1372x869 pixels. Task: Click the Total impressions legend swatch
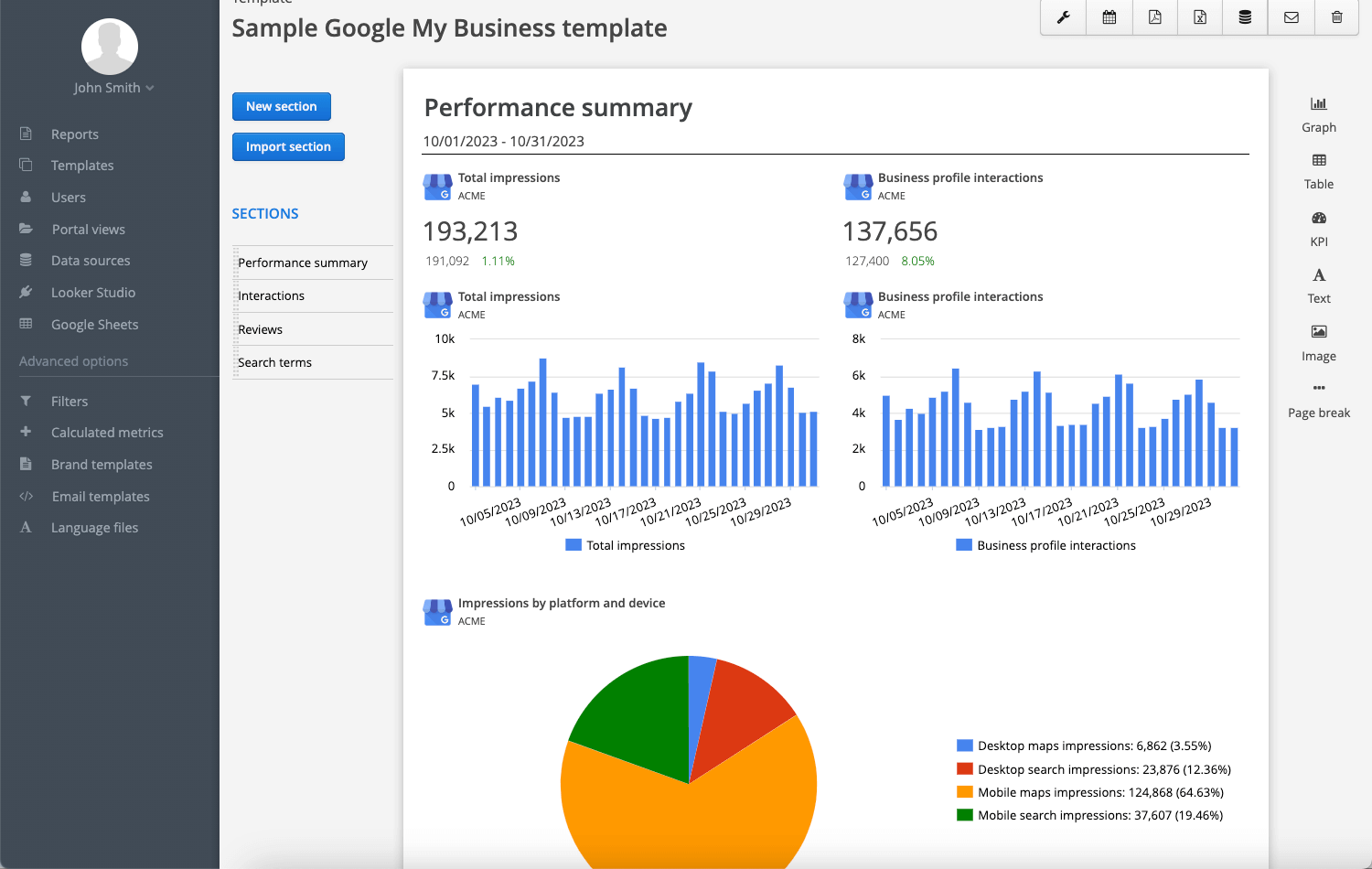point(573,545)
